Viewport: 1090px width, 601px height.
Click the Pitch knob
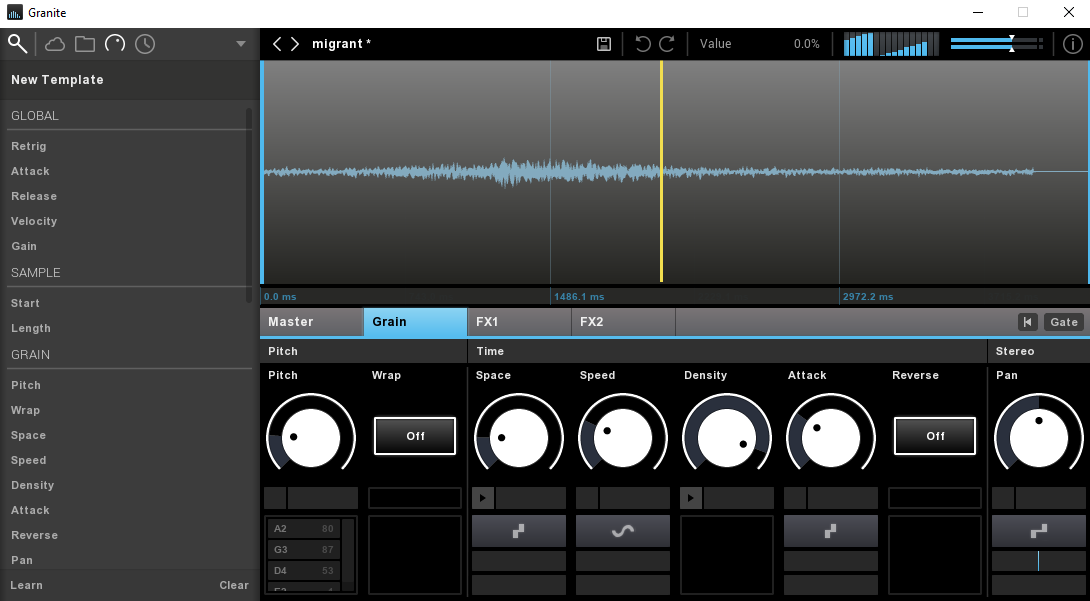pos(311,438)
